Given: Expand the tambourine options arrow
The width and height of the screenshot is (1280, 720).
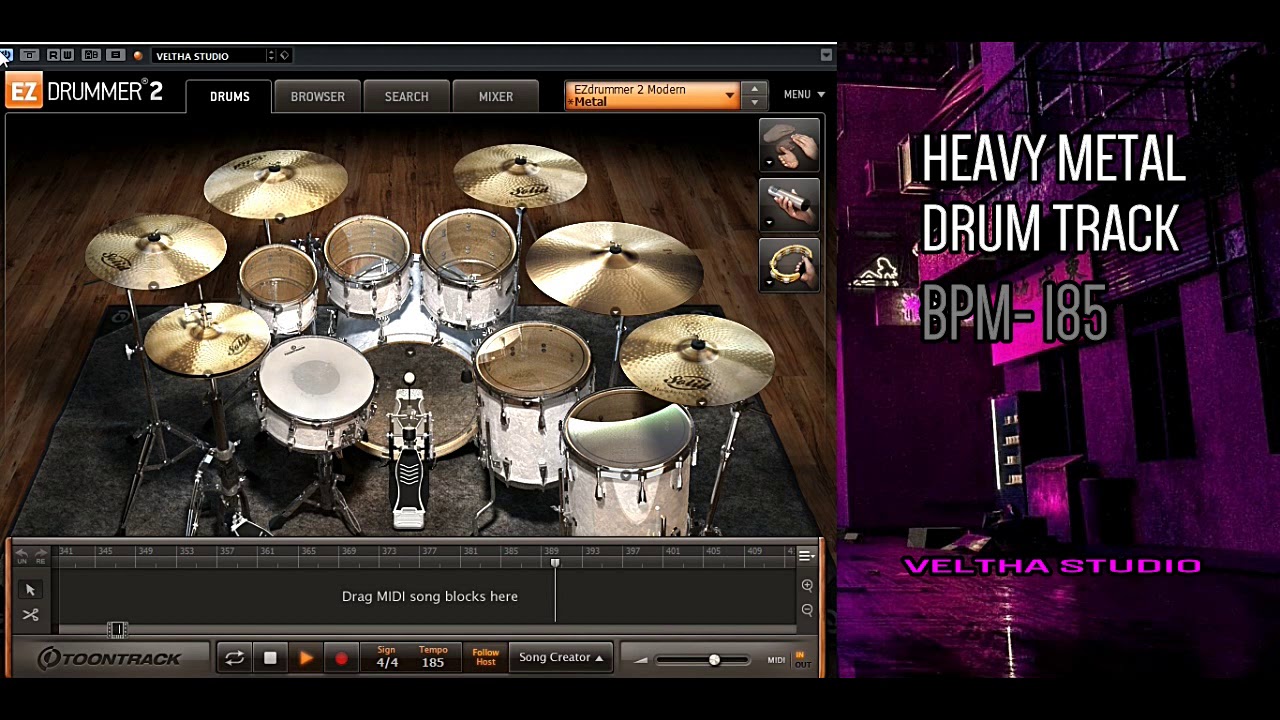Looking at the screenshot, I should [769, 283].
